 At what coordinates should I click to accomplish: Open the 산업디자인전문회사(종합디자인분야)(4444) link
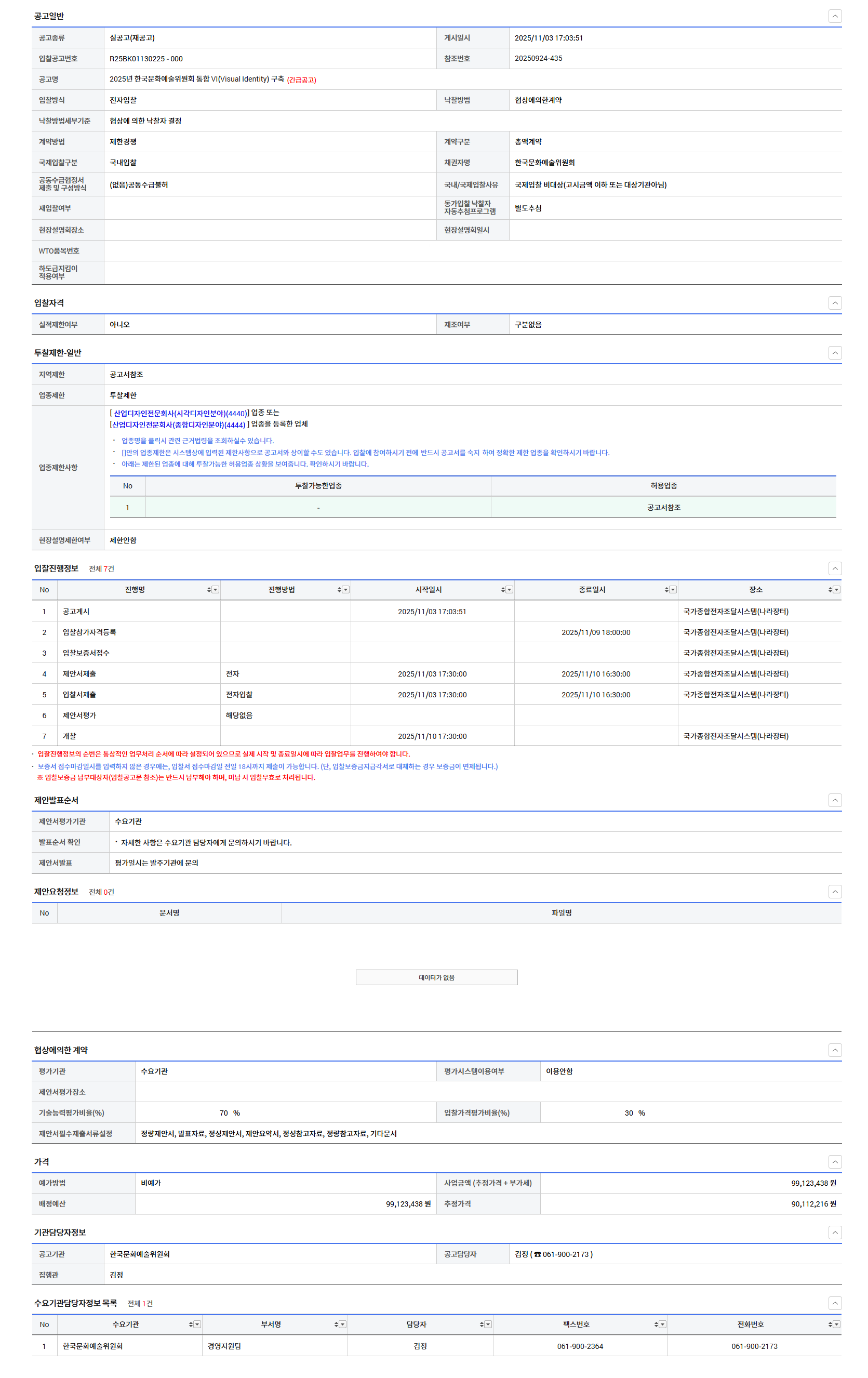click(x=179, y=425)
